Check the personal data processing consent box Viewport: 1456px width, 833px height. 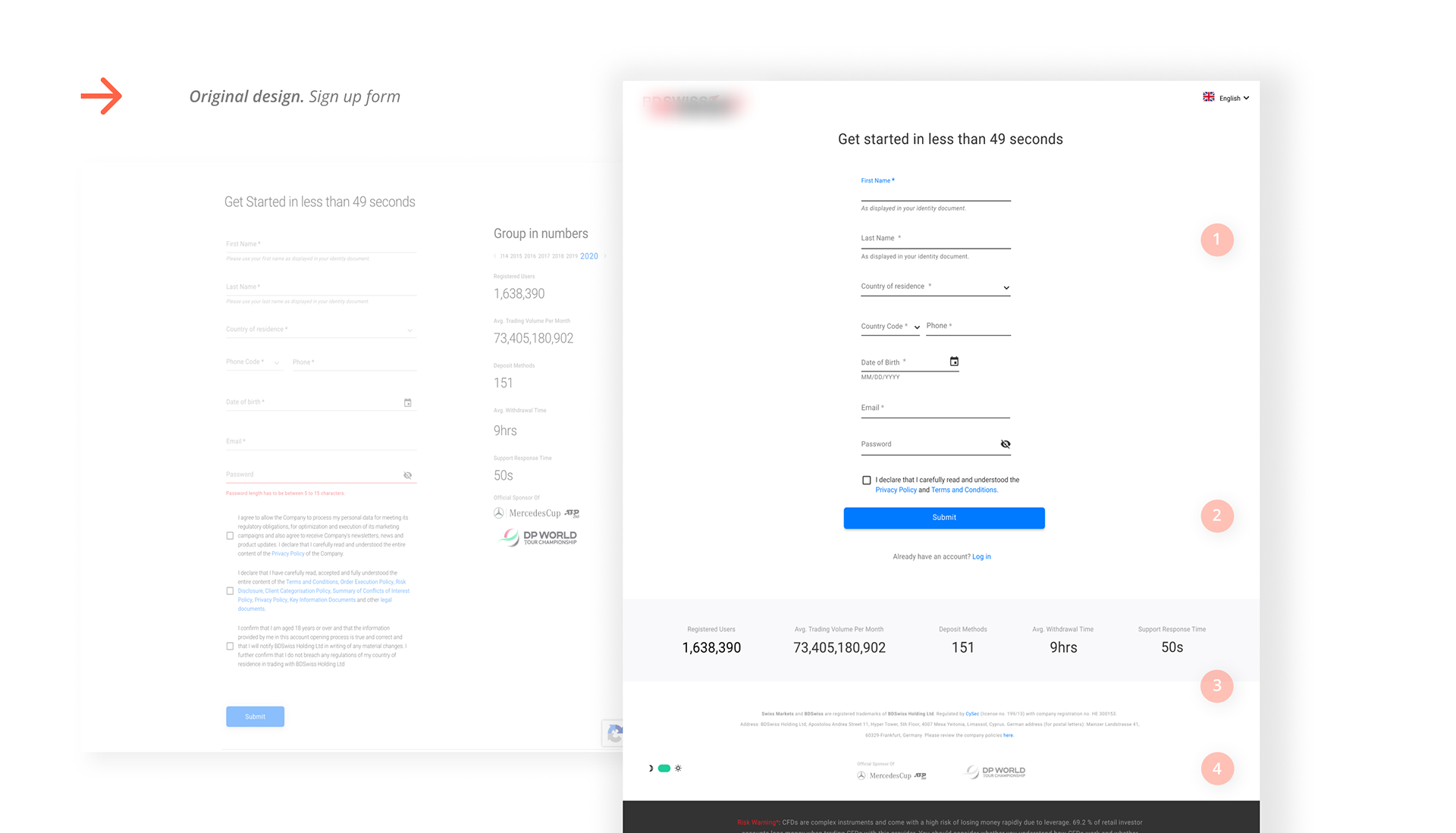point(230,536)
